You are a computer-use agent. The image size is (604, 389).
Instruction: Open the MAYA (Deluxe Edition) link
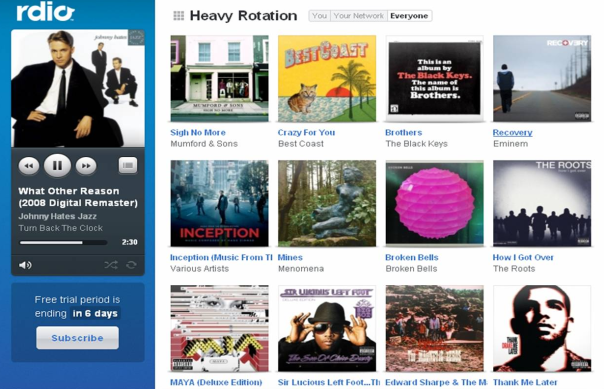[x=216, y=382]
